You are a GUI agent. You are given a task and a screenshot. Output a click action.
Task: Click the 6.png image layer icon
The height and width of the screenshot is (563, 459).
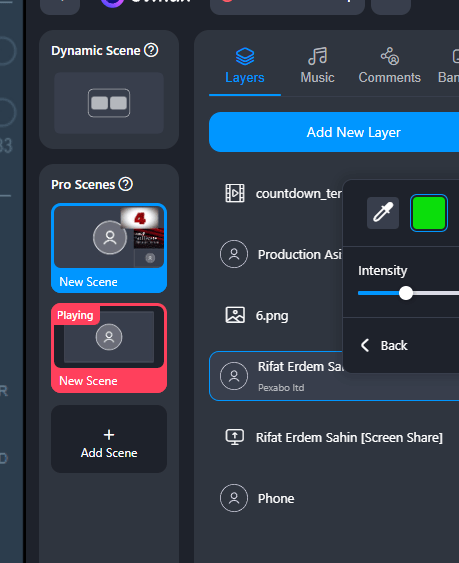coord(235,315)
